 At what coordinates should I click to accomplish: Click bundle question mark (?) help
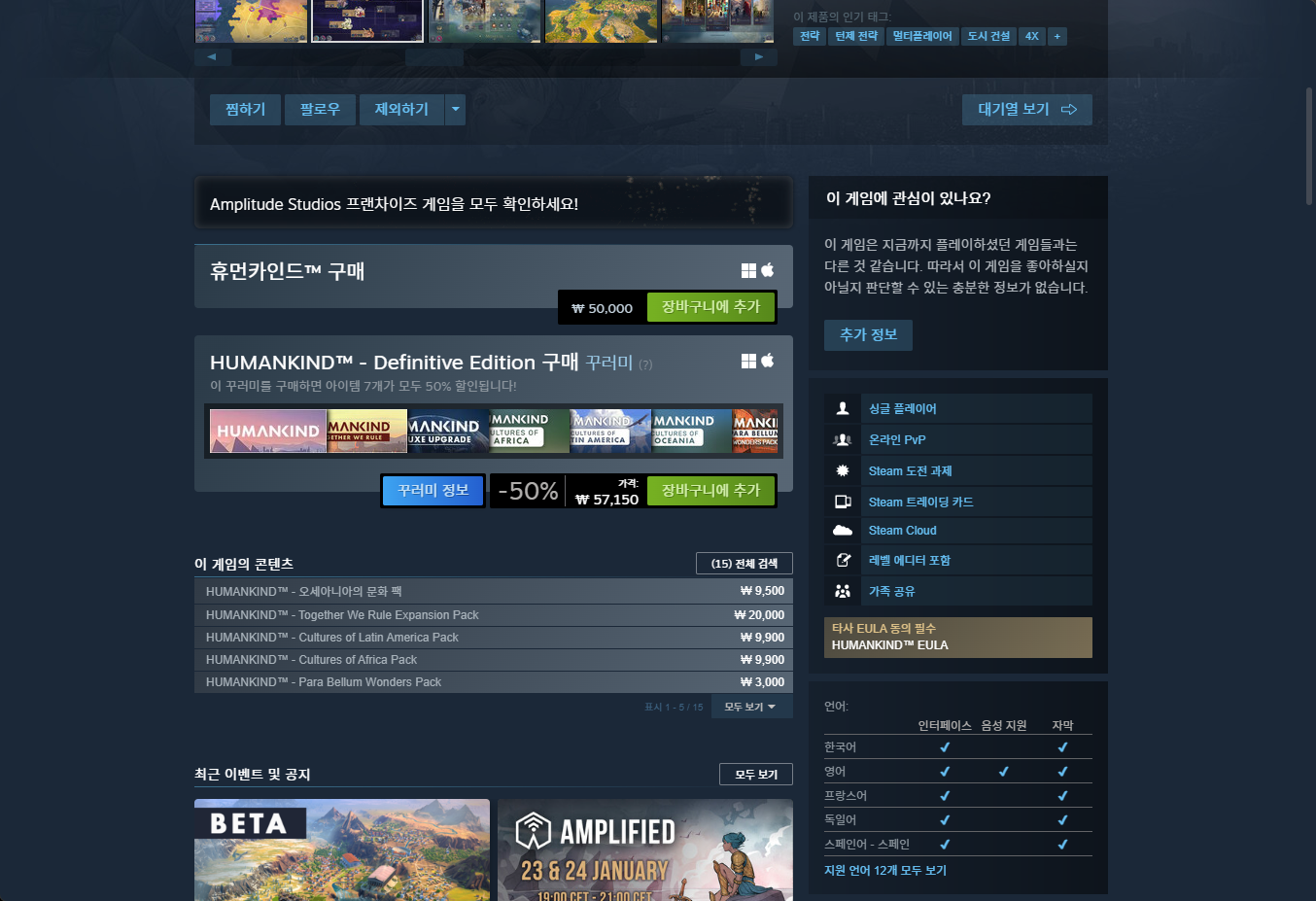[645, 364]
